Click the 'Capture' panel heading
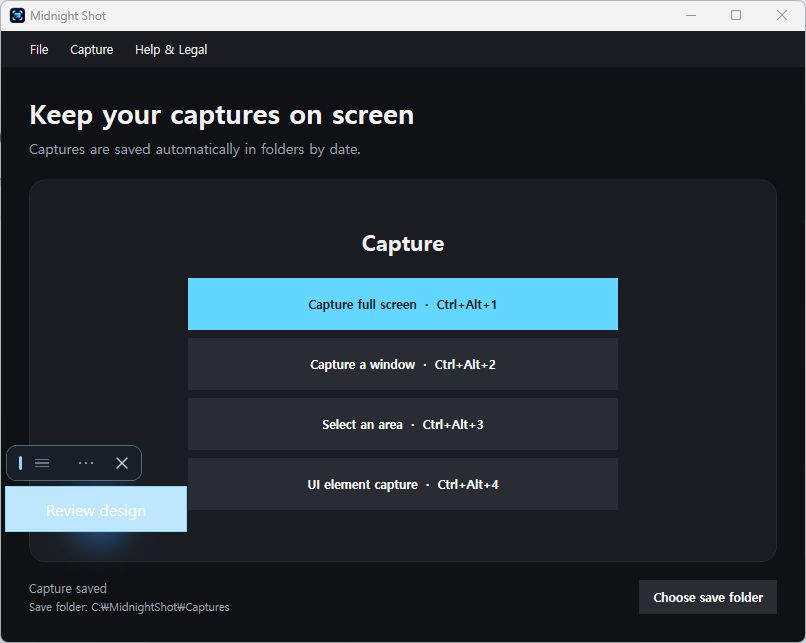The height and width of the screenshot is (643, 806). click(403, 244)
